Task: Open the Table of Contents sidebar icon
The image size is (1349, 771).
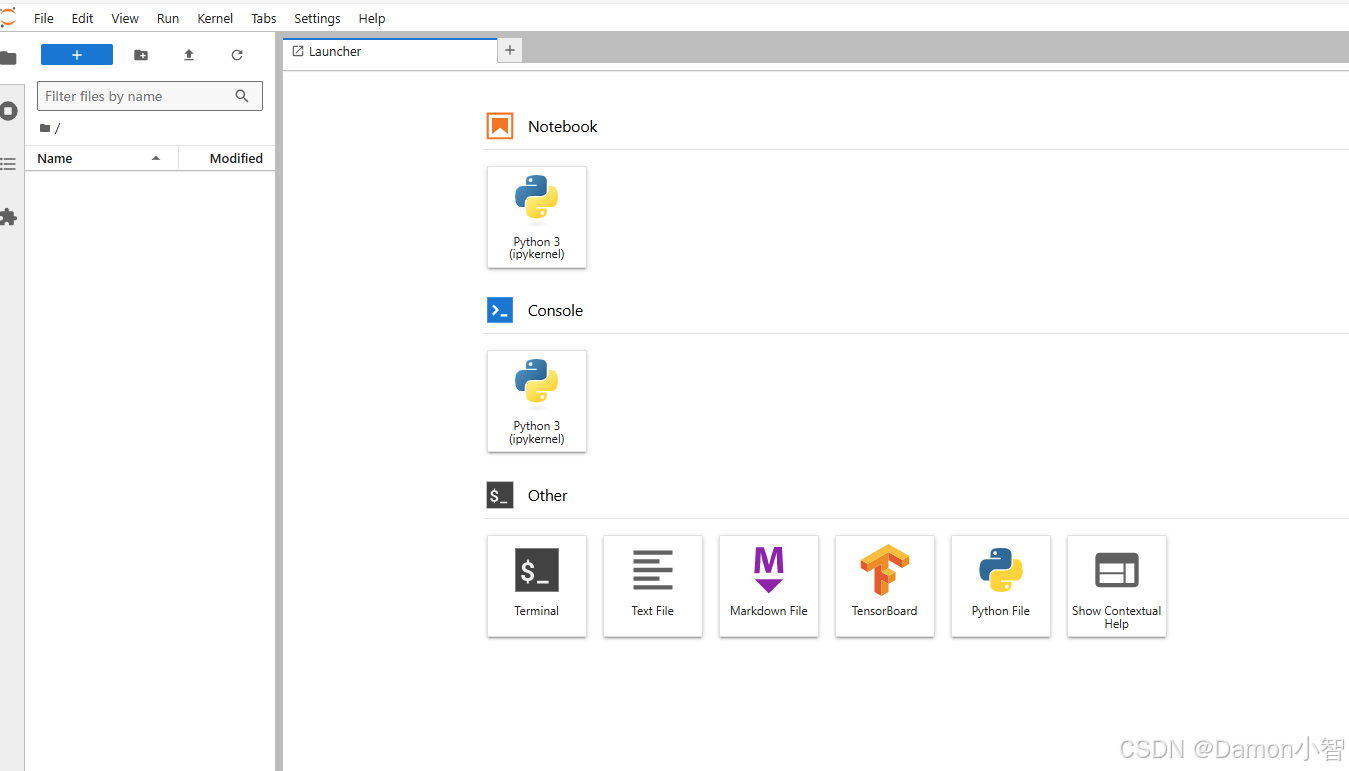Action: [x=8, y=164]
